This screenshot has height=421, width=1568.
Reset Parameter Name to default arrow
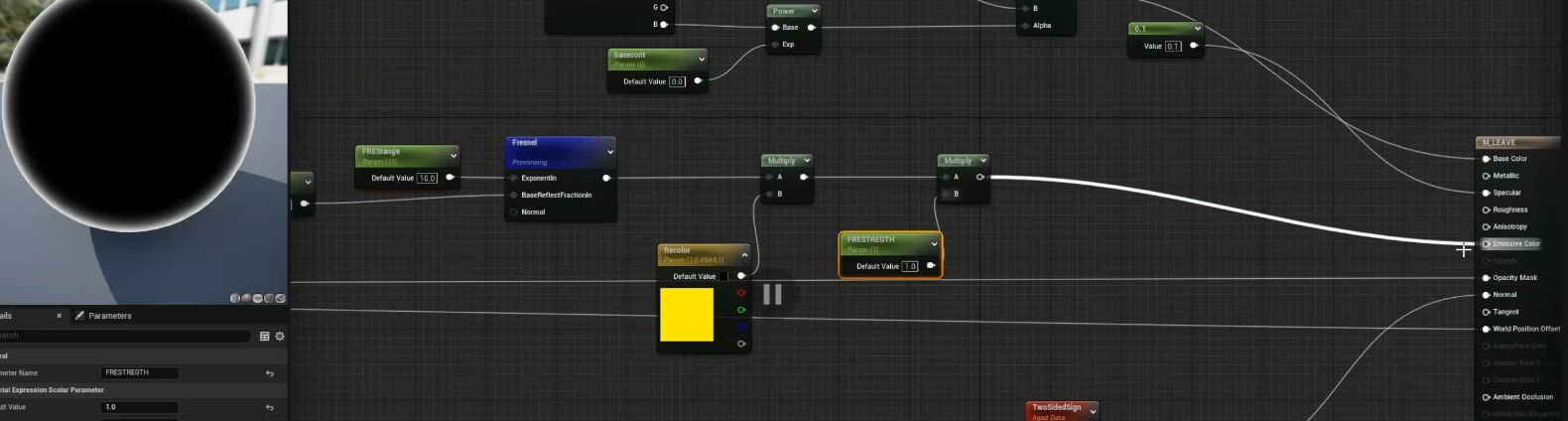click(269, 373)
